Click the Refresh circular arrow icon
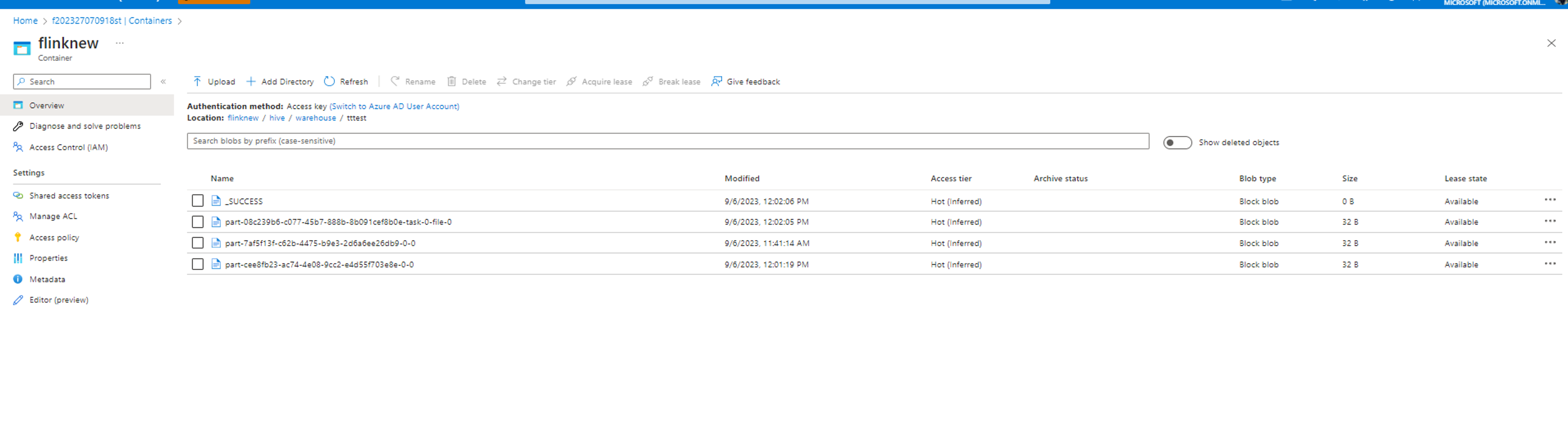This screenshot has width=1568, height=424. pyautogui.click(x=329, y=82)
